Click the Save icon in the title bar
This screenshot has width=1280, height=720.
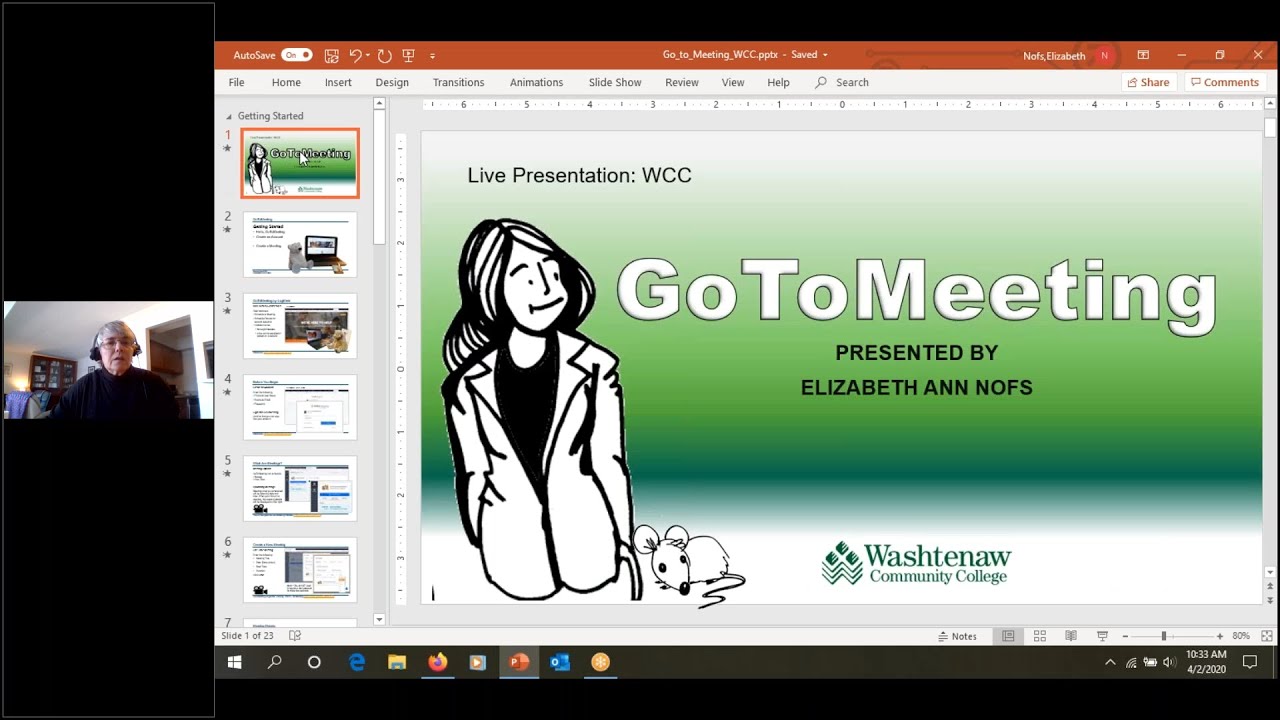click(x=331, y=55)
